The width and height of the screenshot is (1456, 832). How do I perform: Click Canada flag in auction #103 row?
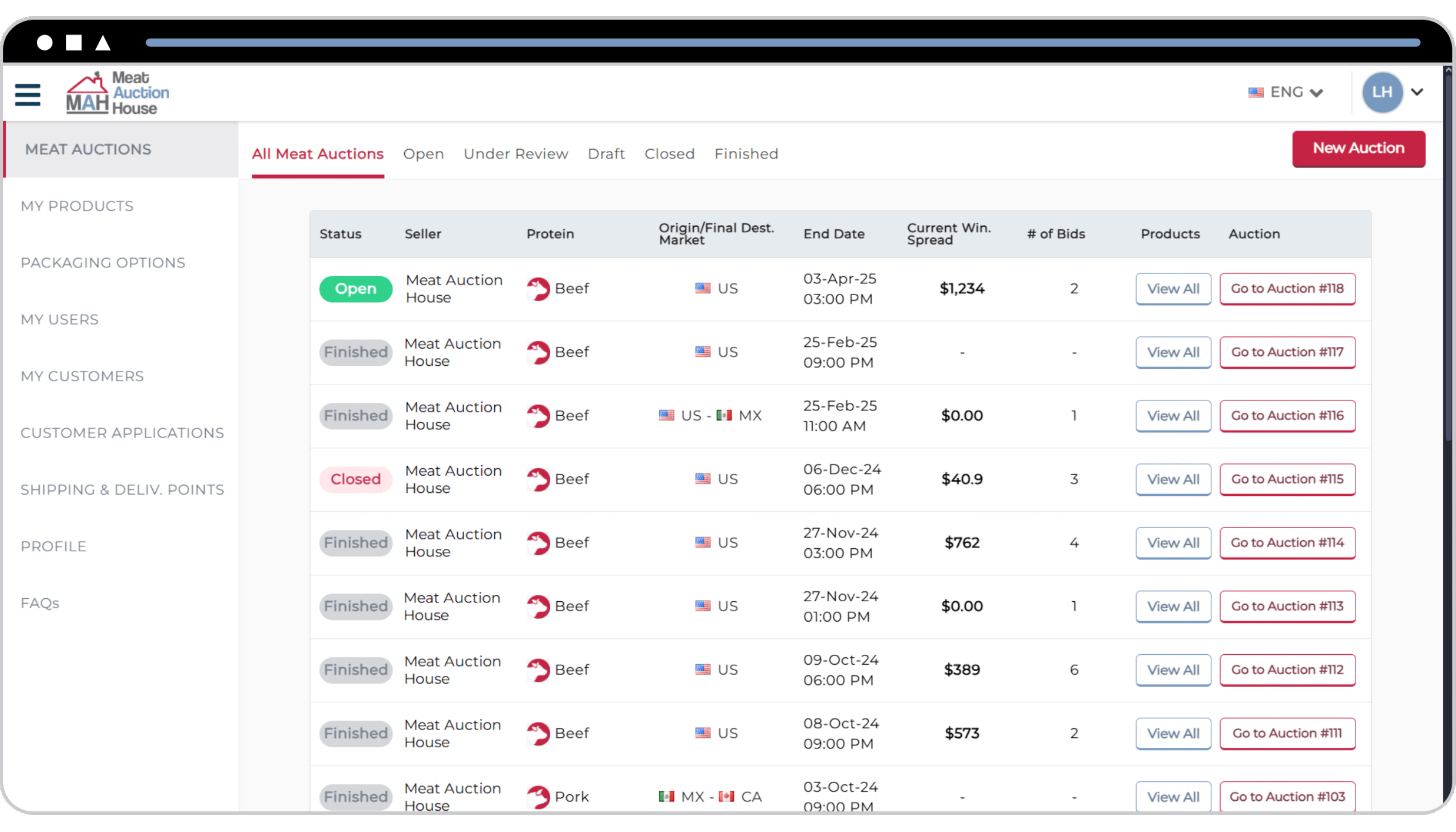click(x=726, y=797)
